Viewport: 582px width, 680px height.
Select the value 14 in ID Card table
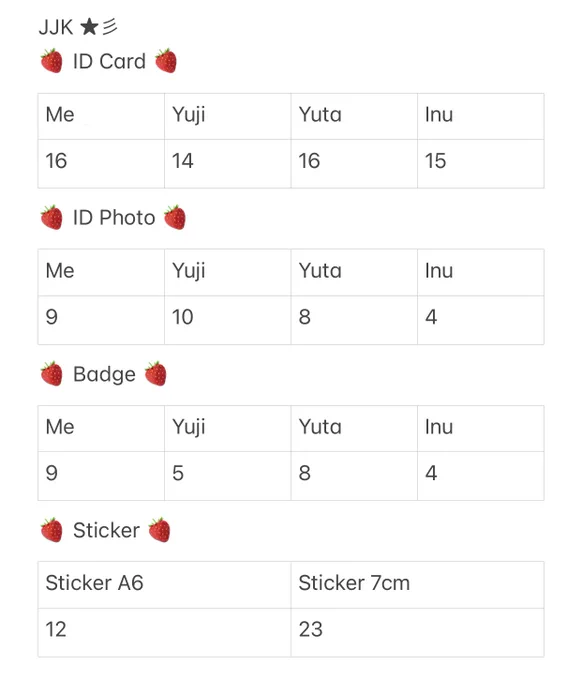pos(182,161)
